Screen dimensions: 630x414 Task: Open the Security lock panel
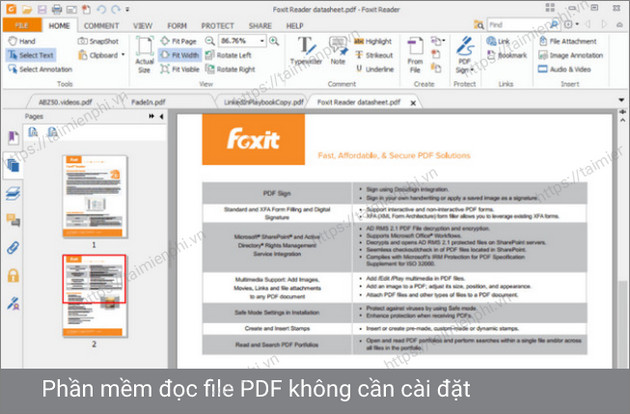(13, 276)
